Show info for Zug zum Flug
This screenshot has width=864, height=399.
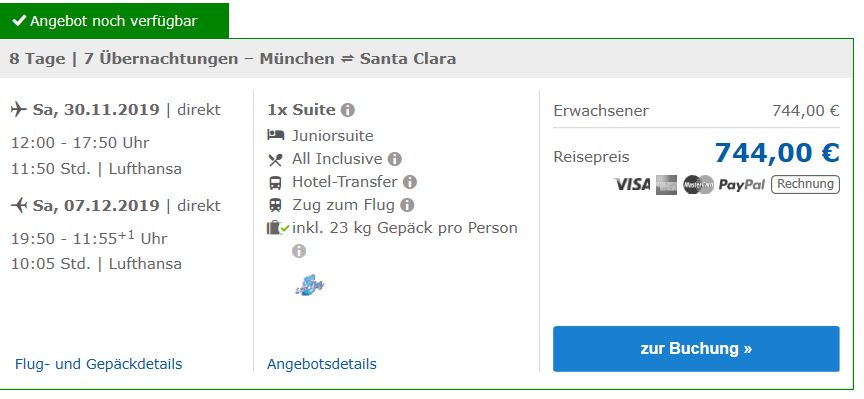(407, 206)
